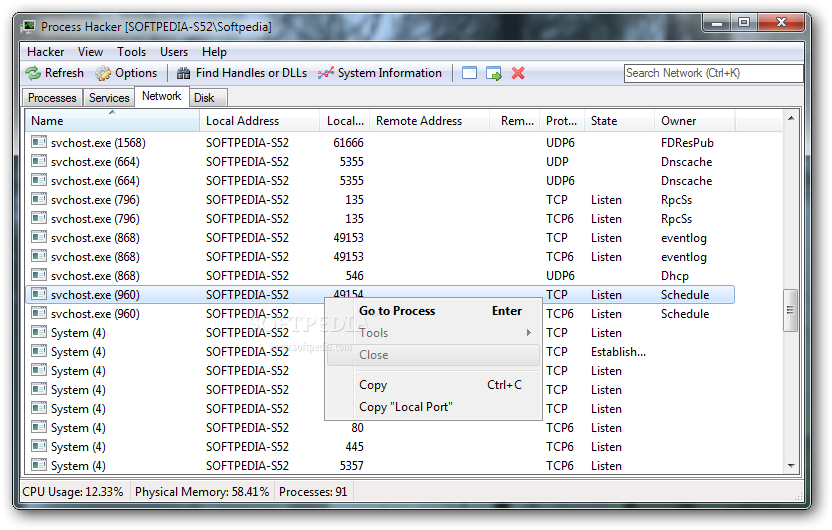Click the 61666 local port cell

pos(348,143)
